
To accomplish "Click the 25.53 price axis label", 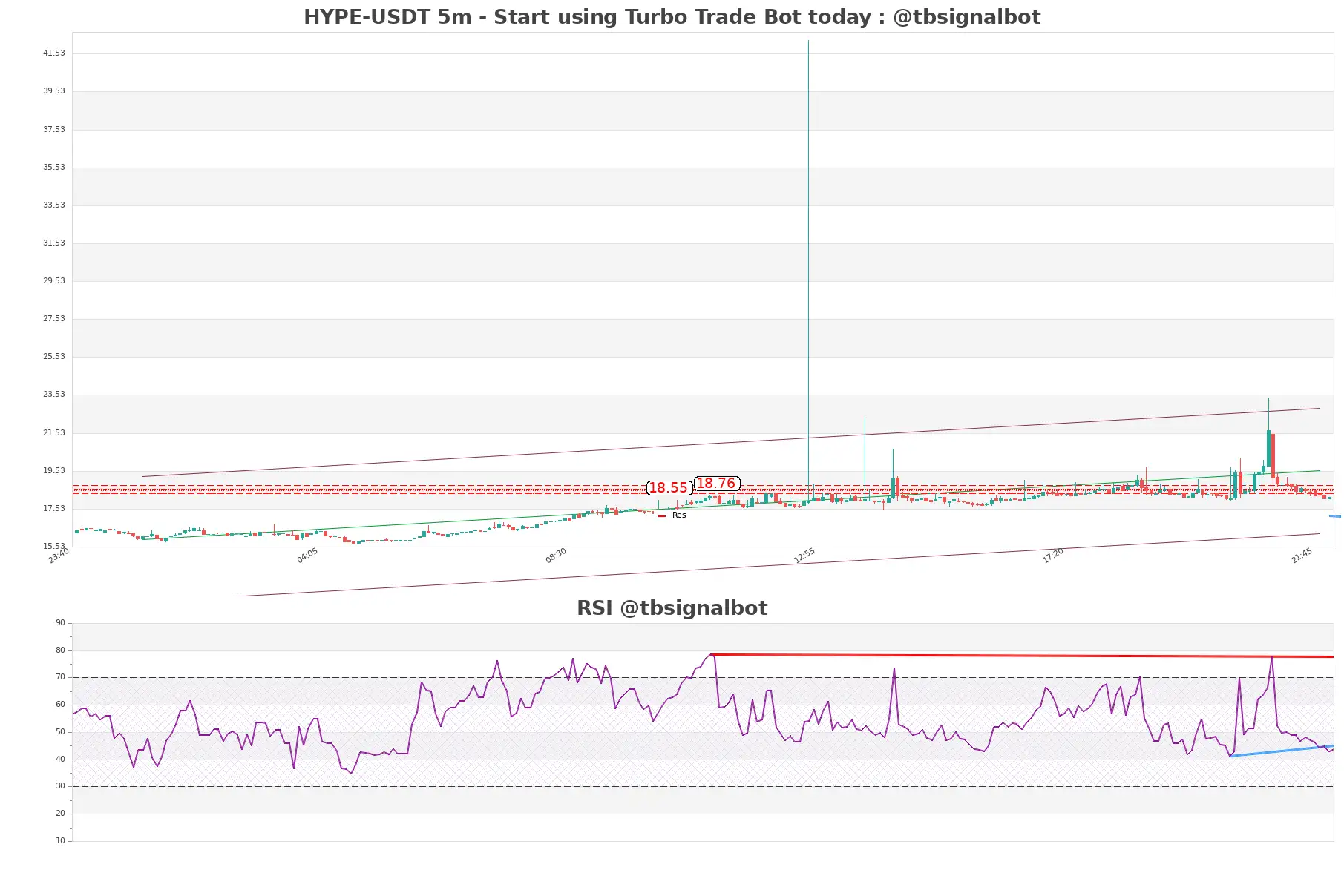I will [53, 357].
